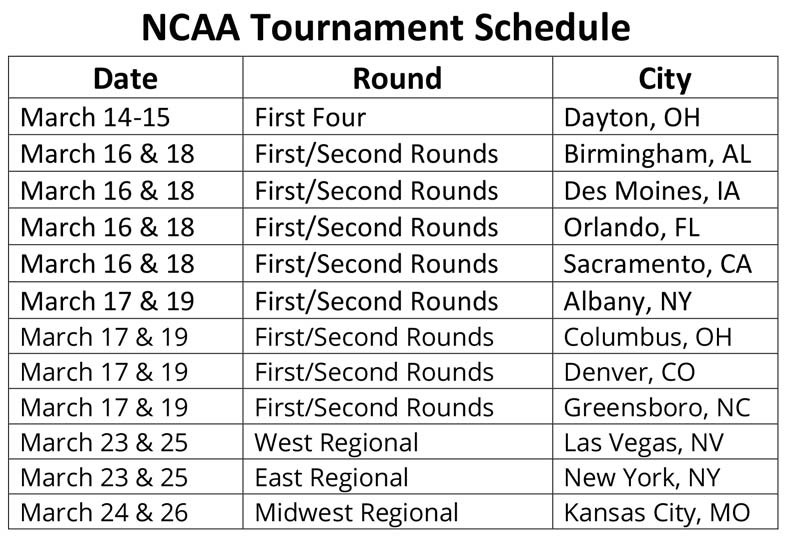
Task: Click the Orlando, FL cell
Action: point(665,226)
